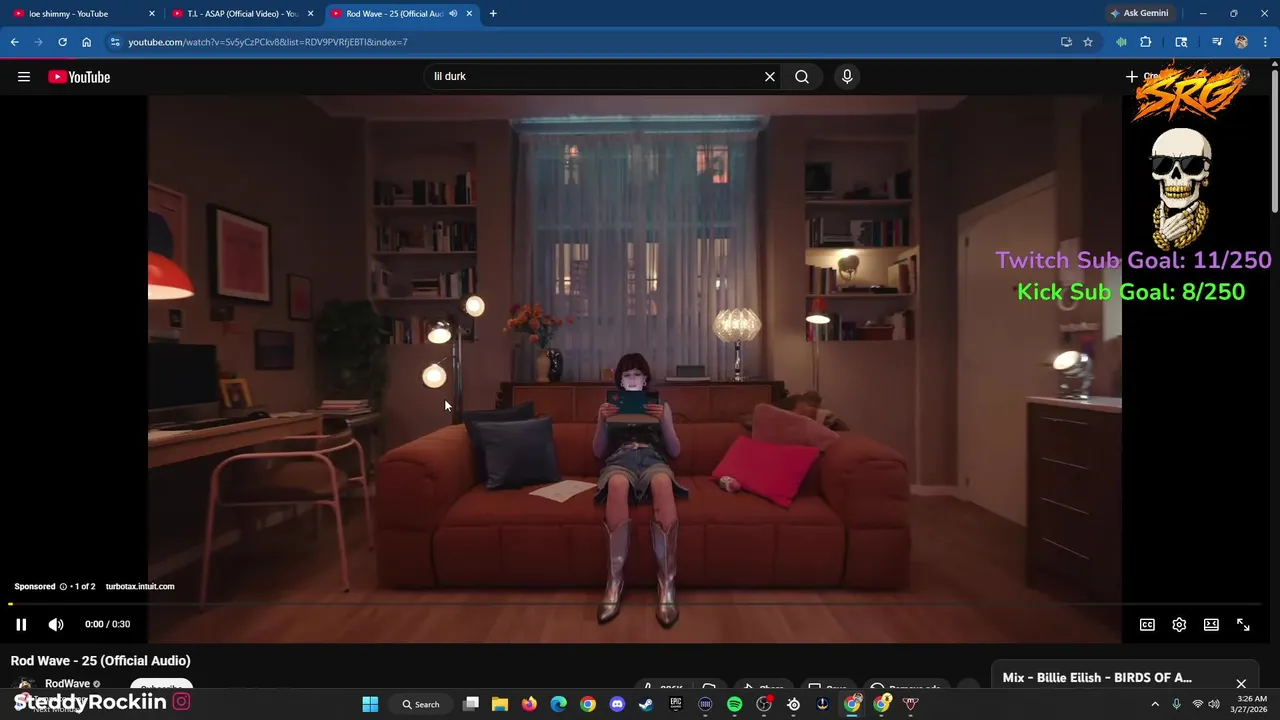This screenshot has height=720, width=1280.
Task: Open volume settings from the tray speaker
Action: pos(1214,704)
